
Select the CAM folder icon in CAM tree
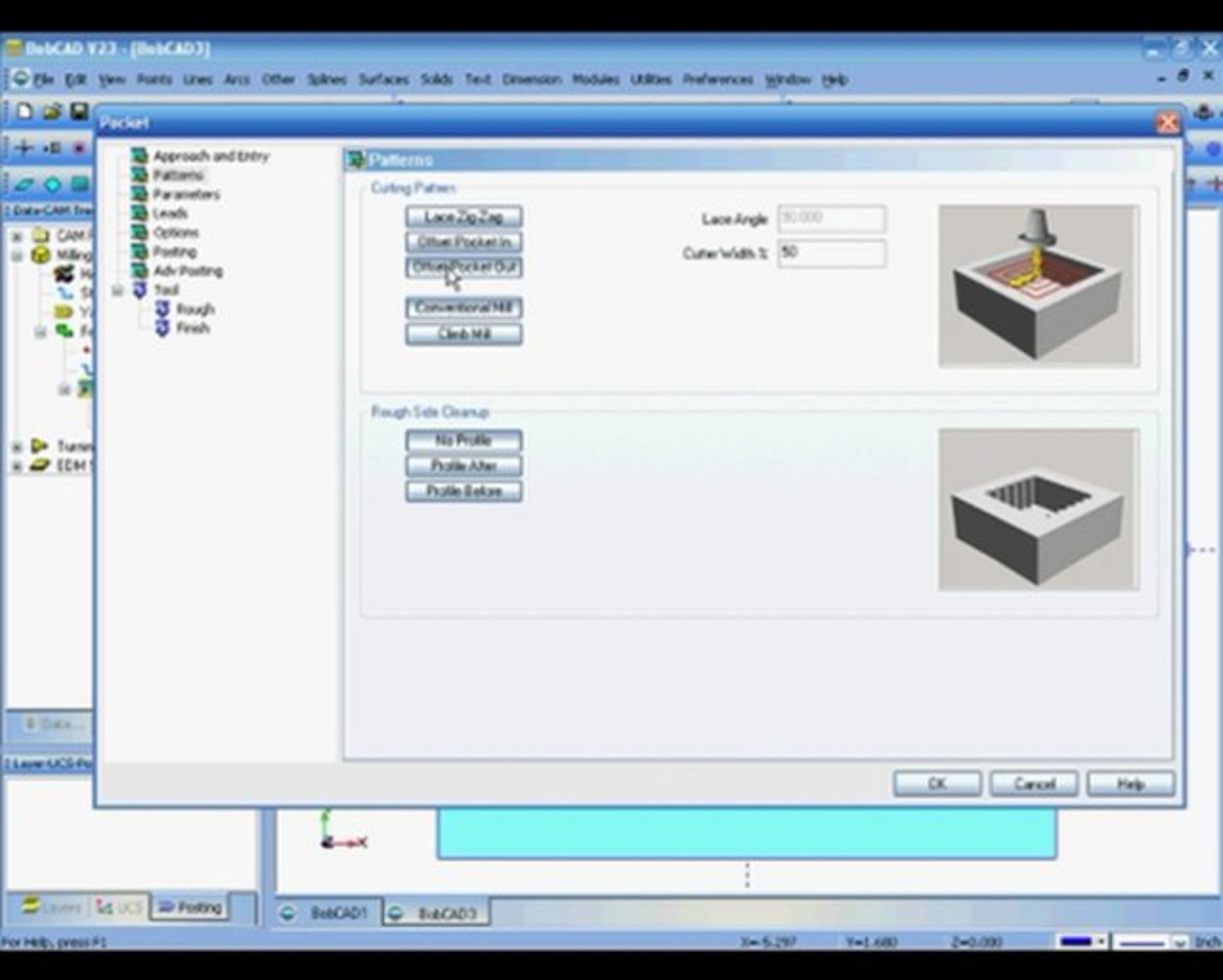(40, 235)
